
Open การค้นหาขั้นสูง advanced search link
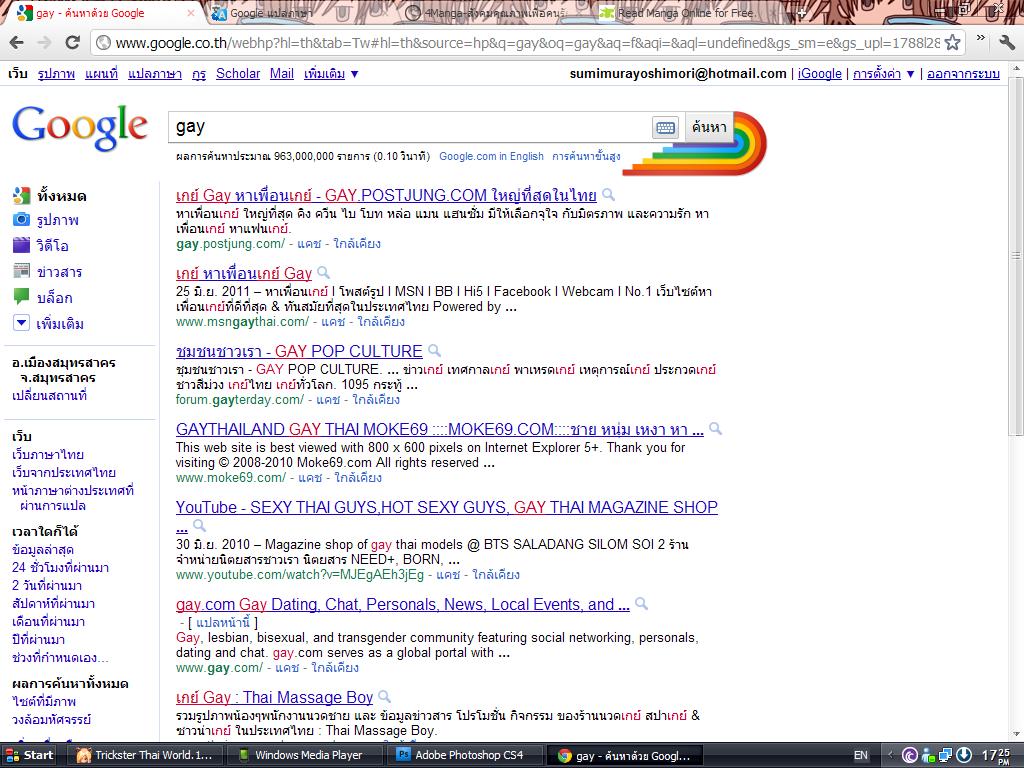[586, 156]
